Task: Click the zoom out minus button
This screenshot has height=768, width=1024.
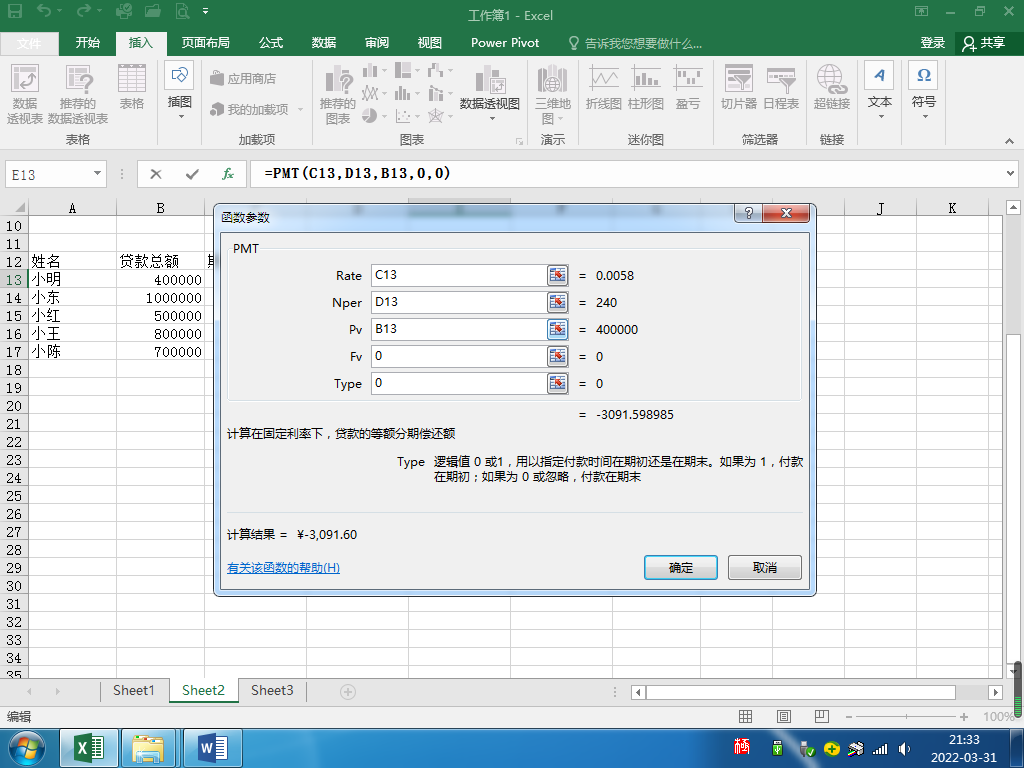Action: click(x=848, y=716)
